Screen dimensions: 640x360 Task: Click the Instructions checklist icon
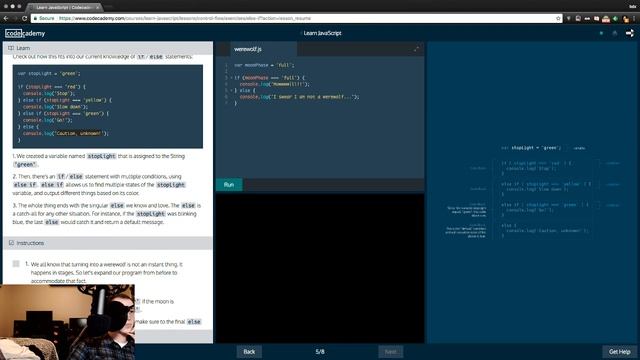click(11, 243)
